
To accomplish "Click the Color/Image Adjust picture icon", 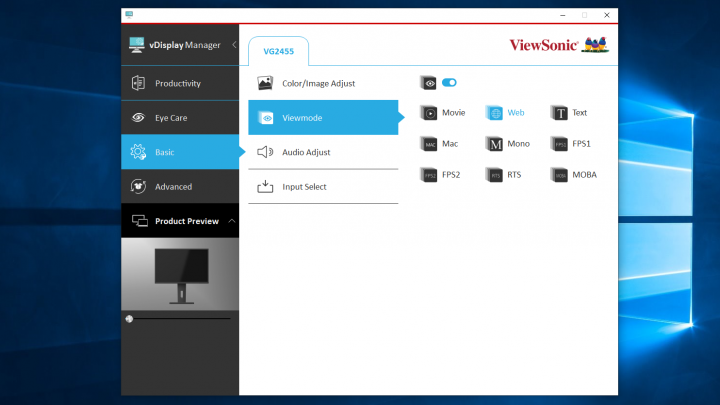I will (x=265, y=83).
